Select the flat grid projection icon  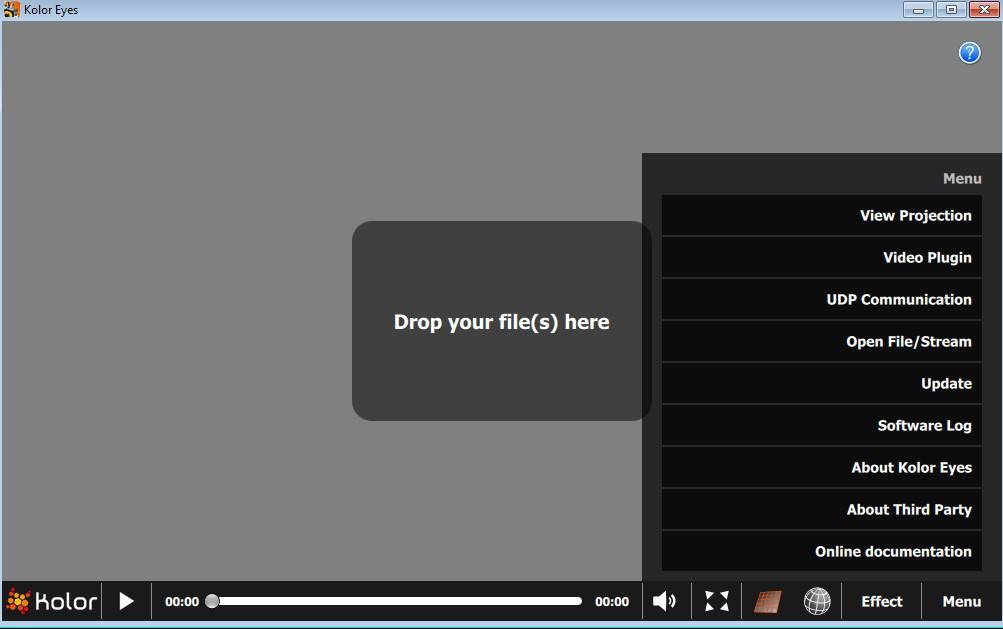767,601
